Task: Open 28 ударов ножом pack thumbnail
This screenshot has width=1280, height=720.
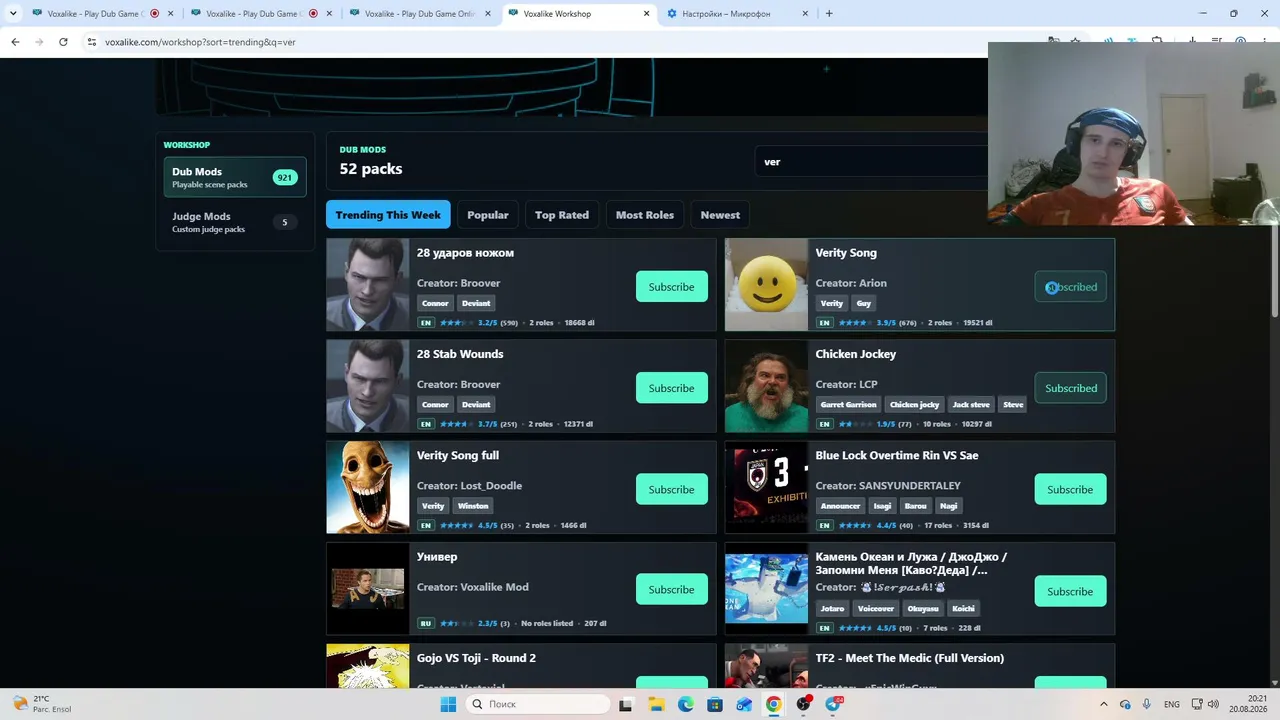Action: click(x=368, y=285)
